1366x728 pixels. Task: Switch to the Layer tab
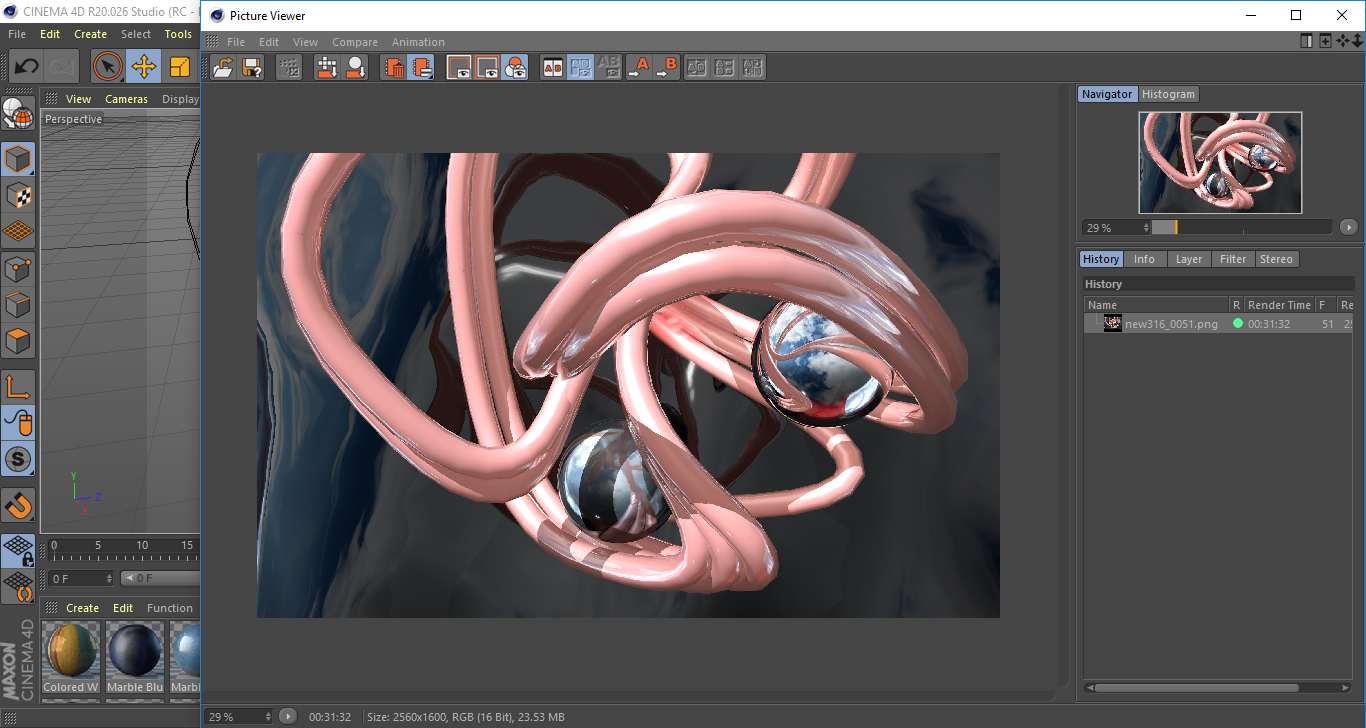(1189, 259)
